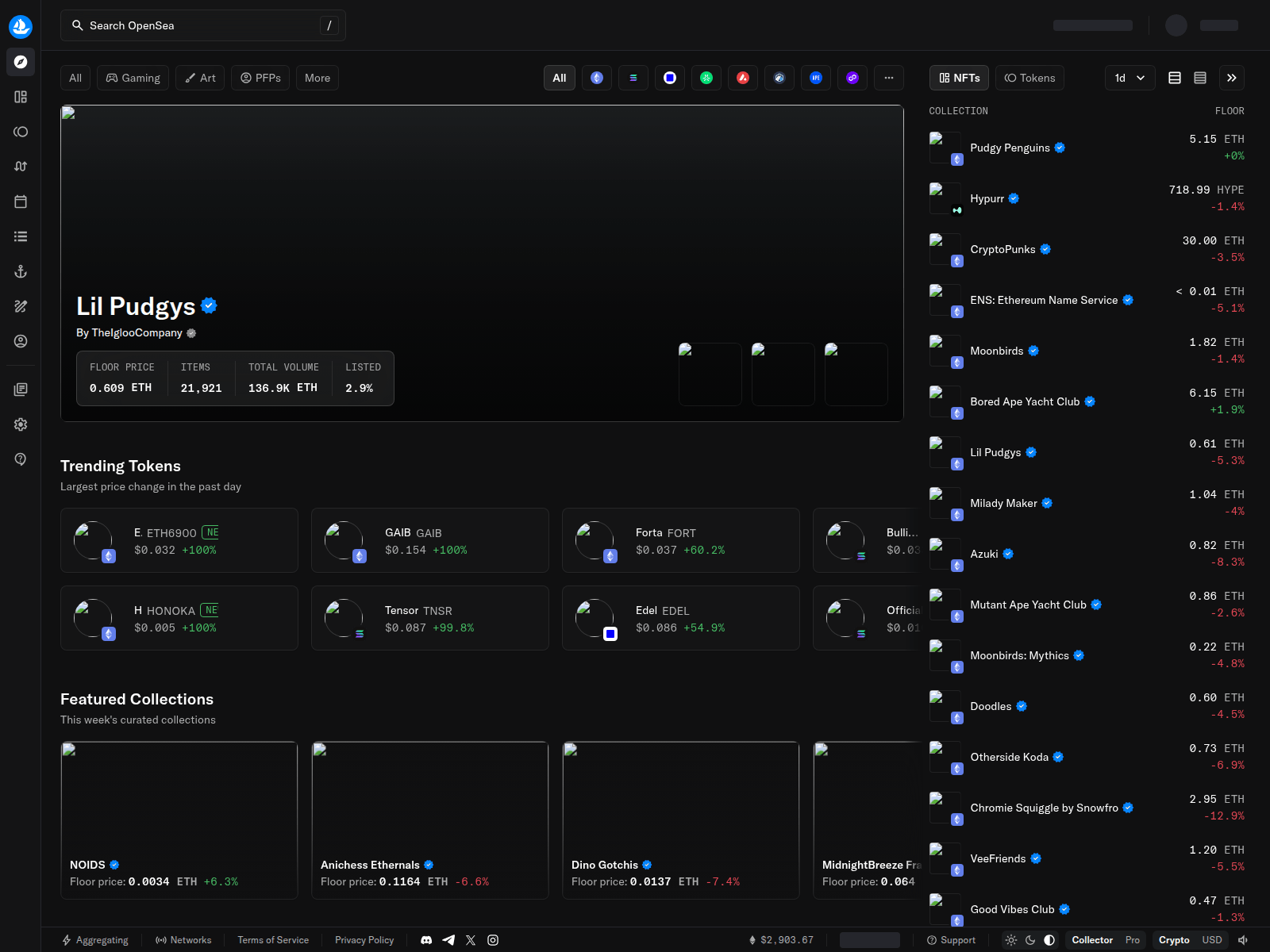Open Terms of Service link
This screenshot has height=952, width=1270.
coord(273,940)
